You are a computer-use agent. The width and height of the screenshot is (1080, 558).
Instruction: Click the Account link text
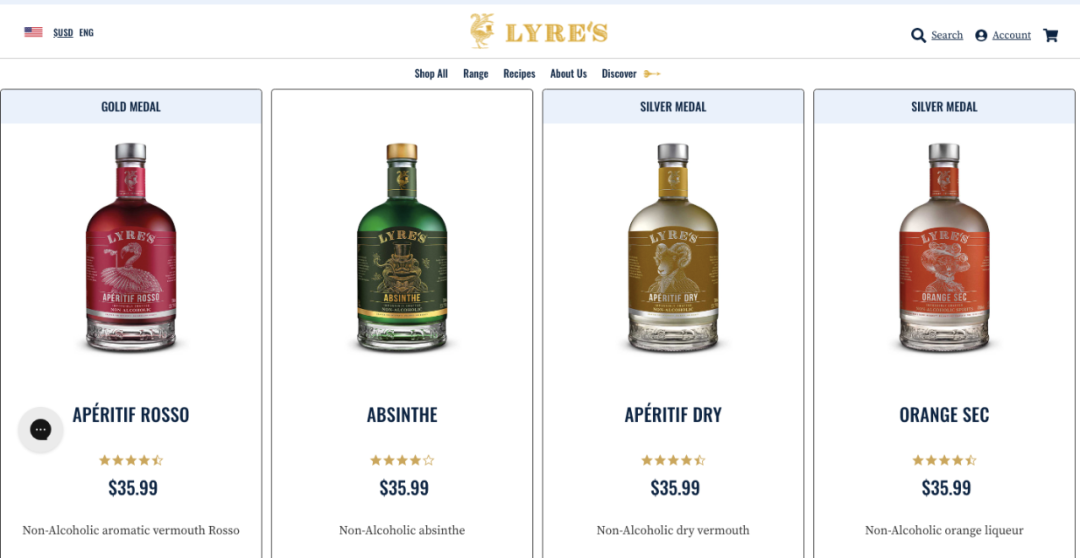[x=1011, y=35]
